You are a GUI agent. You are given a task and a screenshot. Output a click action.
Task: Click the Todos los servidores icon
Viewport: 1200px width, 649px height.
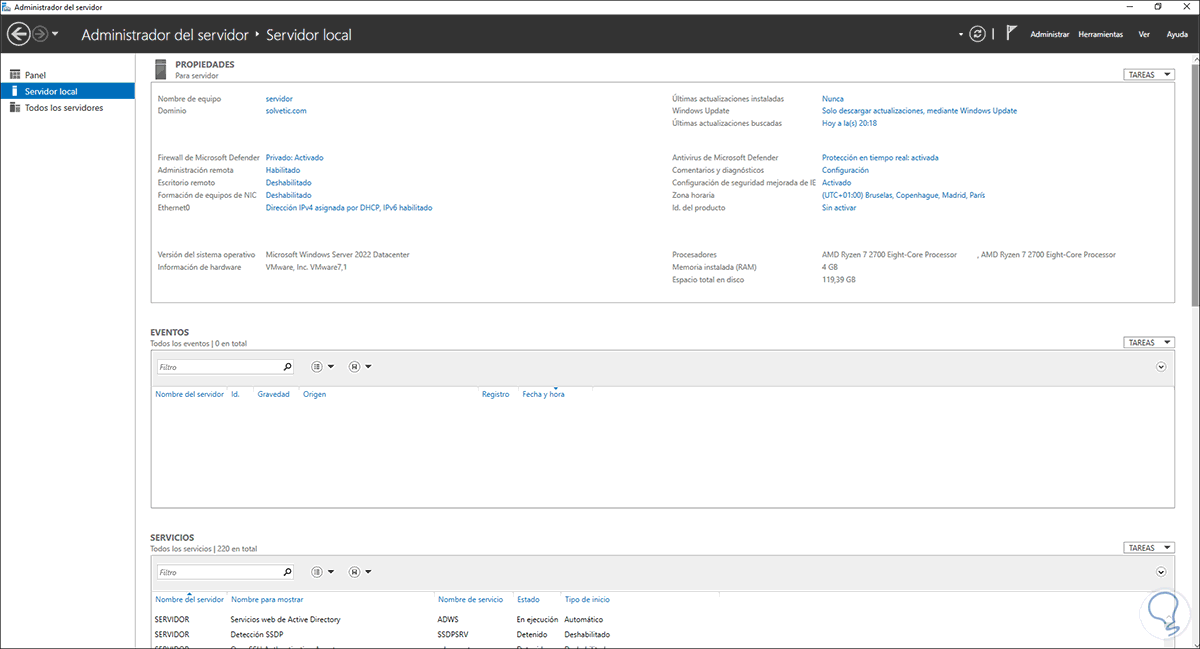pos(15,108)
